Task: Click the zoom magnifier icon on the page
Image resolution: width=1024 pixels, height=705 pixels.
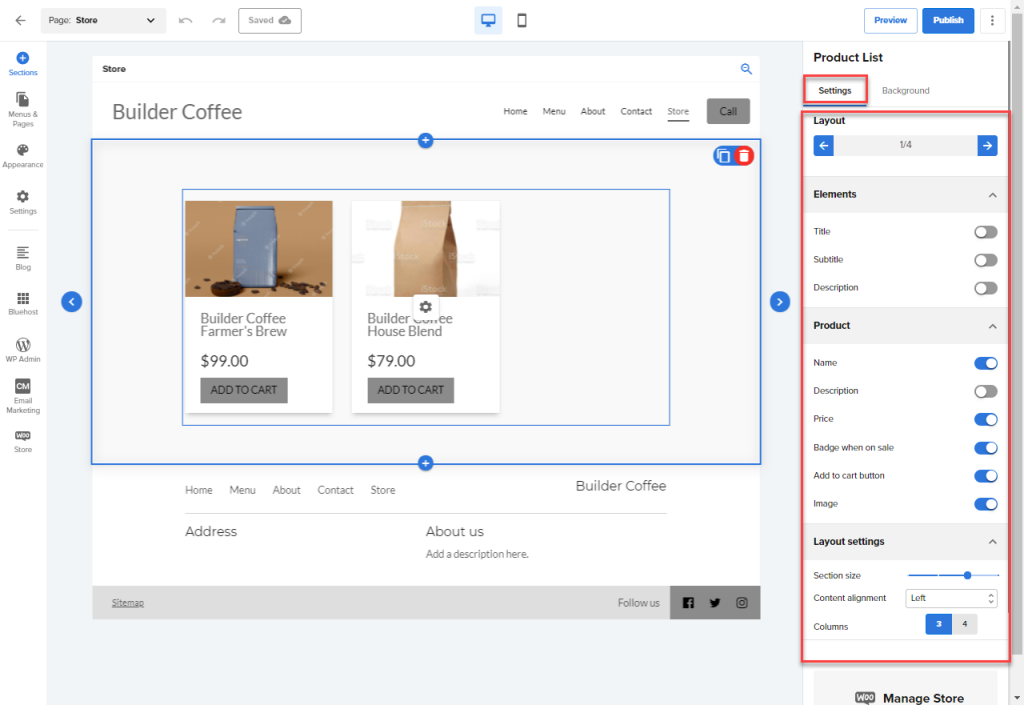Action: [746, 69]
